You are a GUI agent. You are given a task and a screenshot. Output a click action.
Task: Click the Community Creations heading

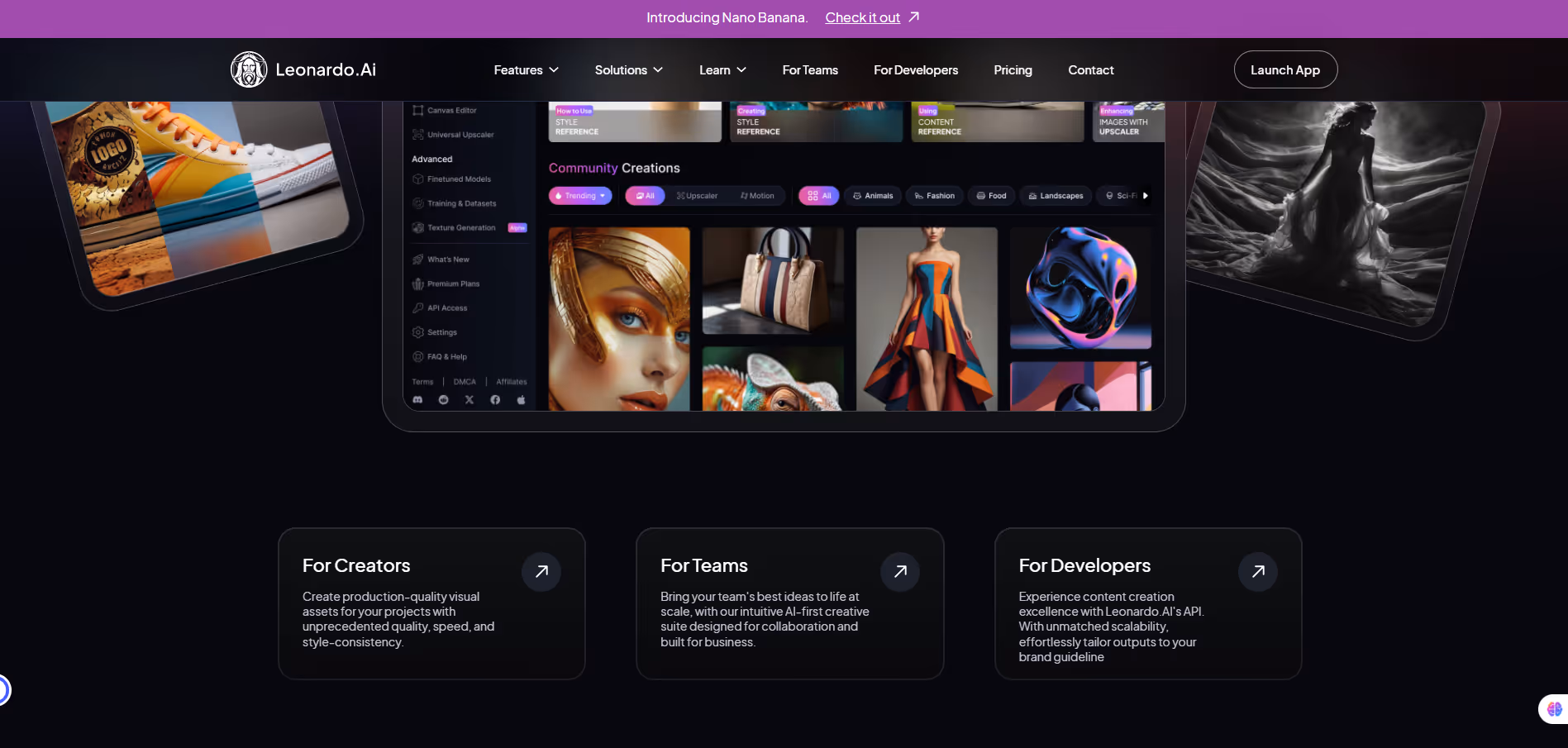point(614,168)
